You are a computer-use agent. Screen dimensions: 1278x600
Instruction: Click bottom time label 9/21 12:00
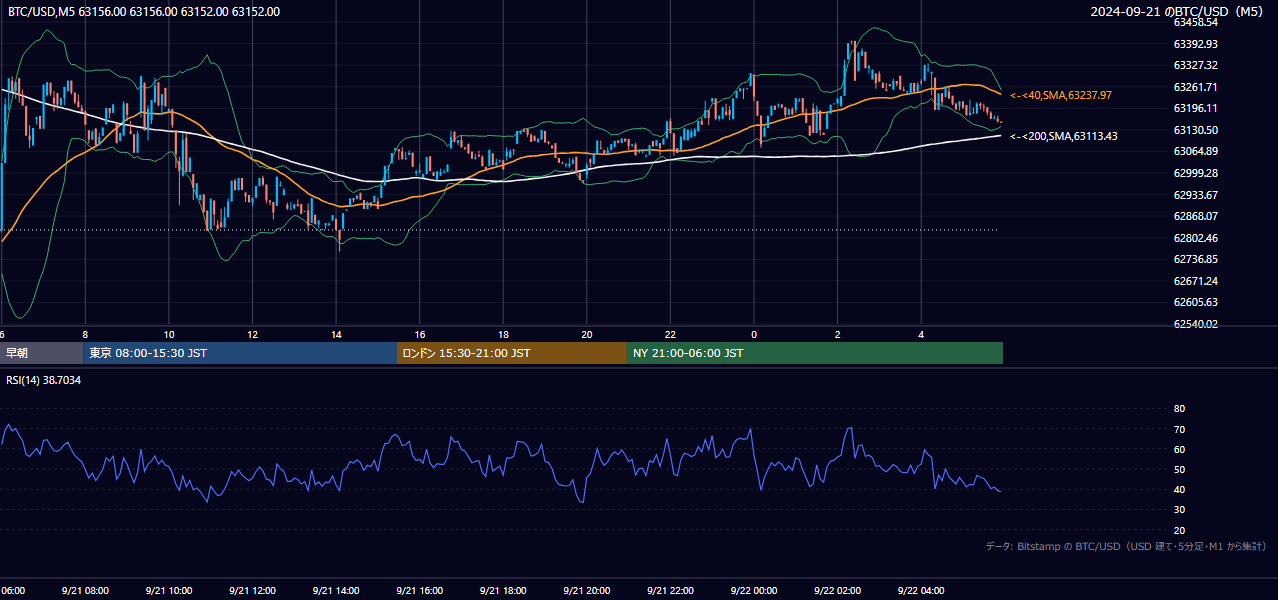[x=252, y=591]
